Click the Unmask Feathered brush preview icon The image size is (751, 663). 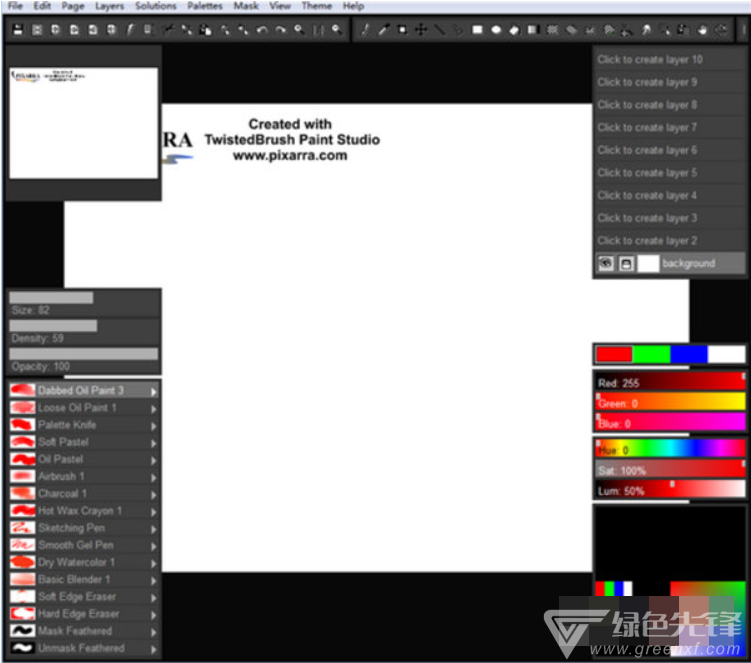pos(23,648)
